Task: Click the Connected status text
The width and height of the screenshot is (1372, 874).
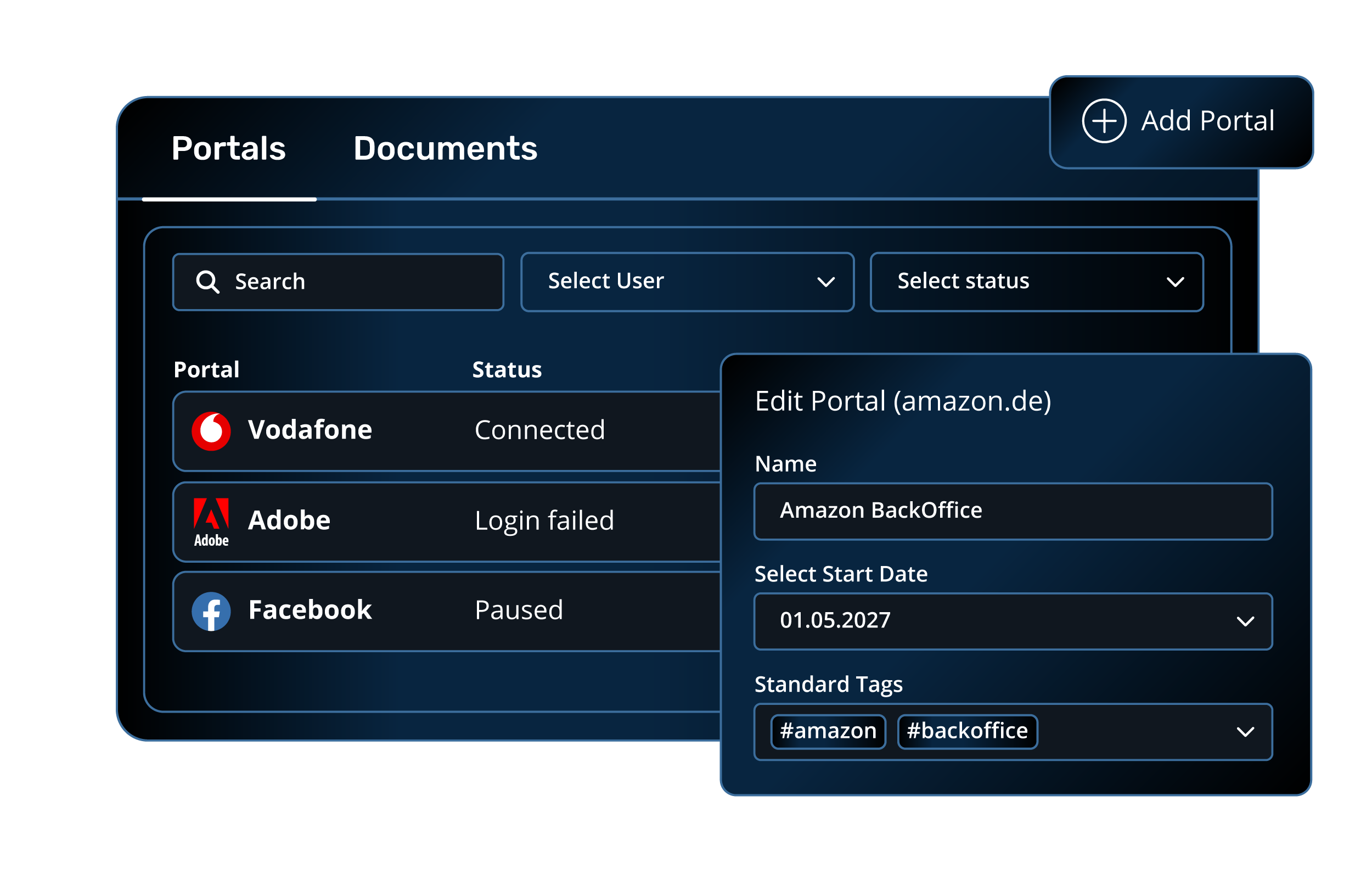Action: point(539,430)
